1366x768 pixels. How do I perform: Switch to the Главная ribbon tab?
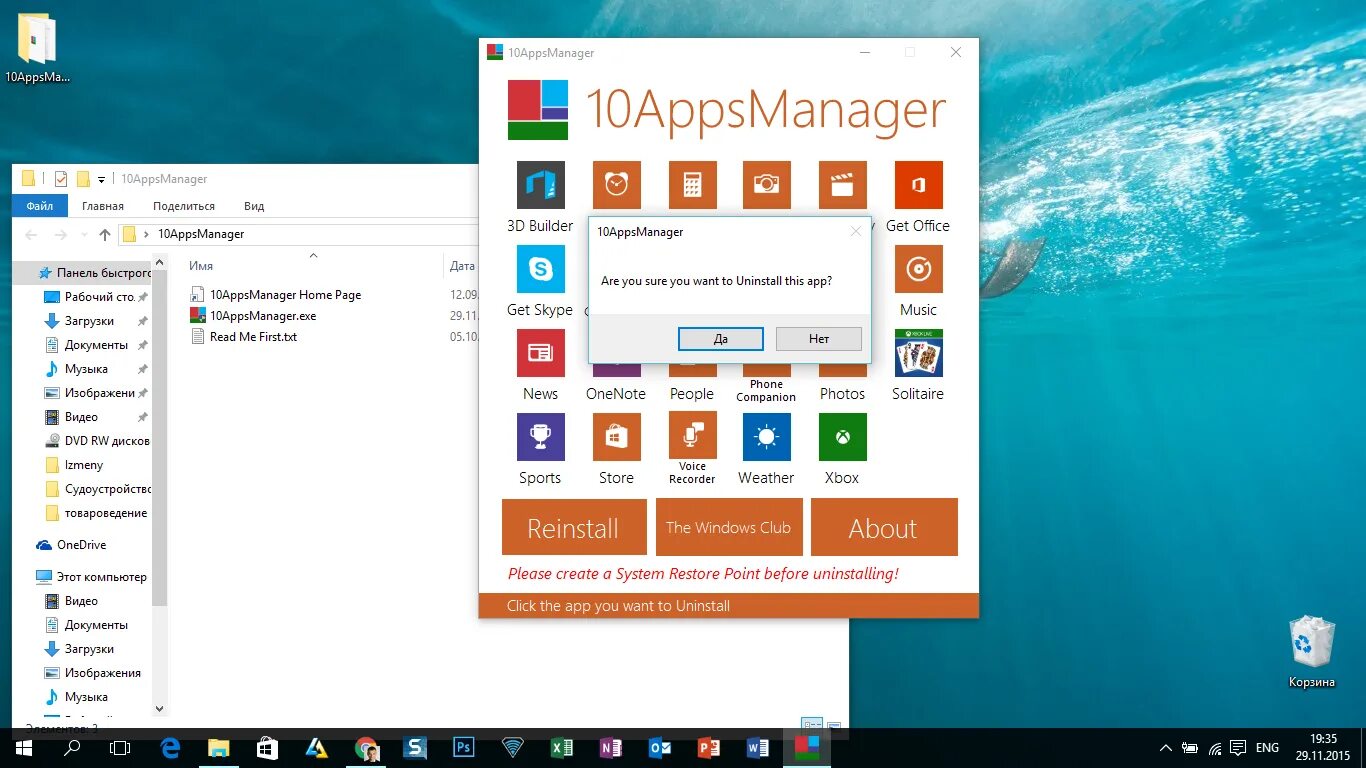click(x=103, y=206)
